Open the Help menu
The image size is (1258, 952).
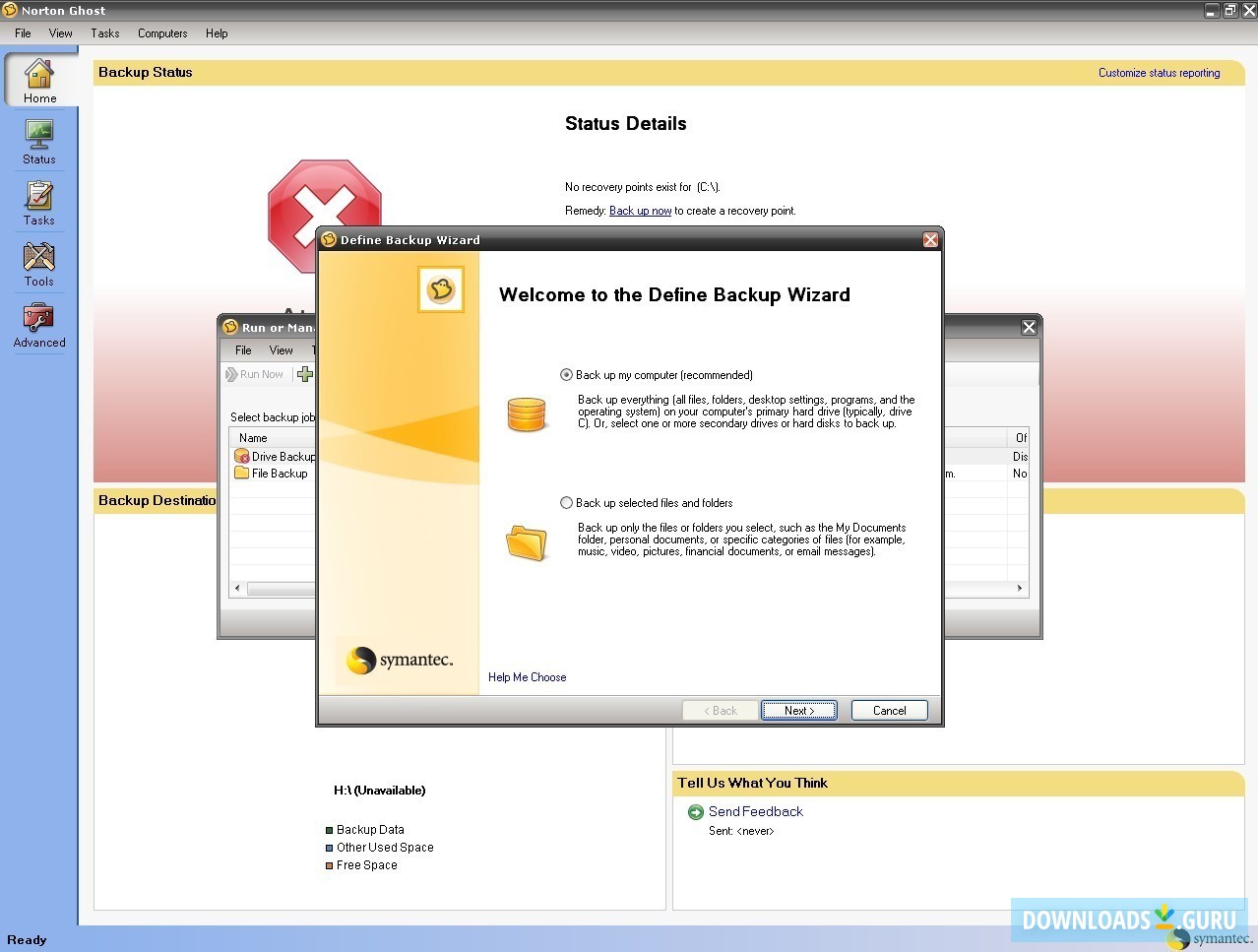(x=217, y=33)
